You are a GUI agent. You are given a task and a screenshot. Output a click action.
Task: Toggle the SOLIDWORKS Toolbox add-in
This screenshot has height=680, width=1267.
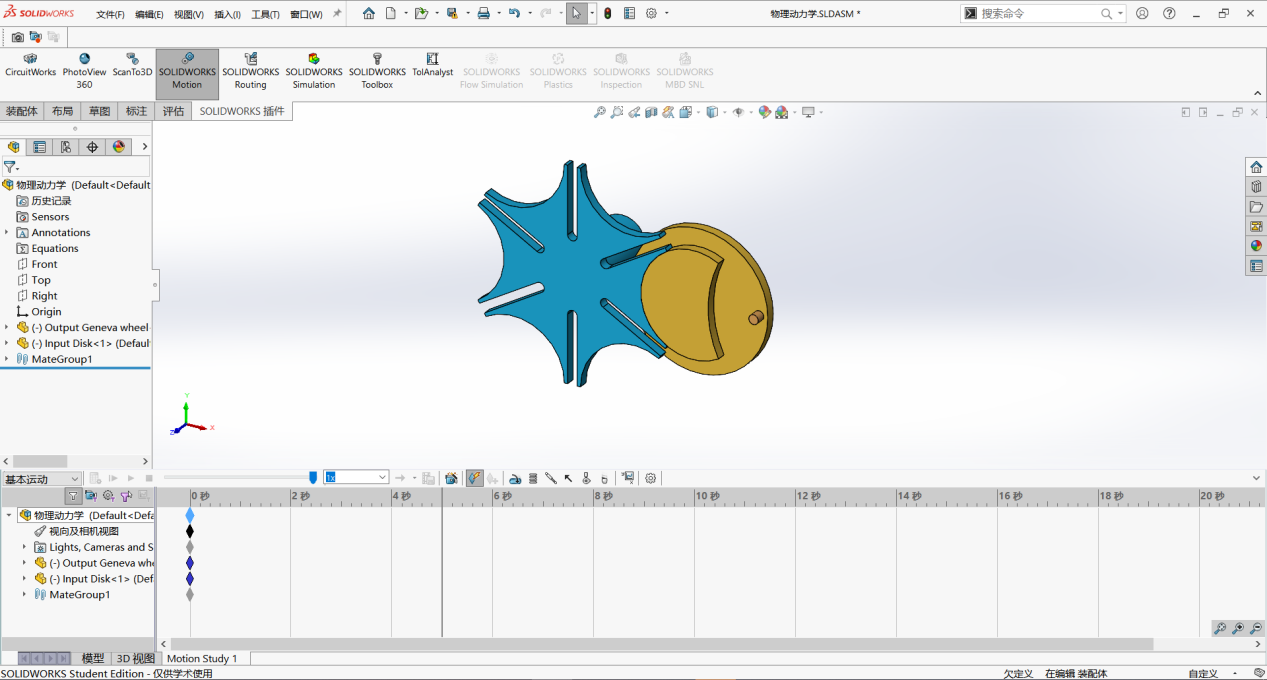[377, 72]
